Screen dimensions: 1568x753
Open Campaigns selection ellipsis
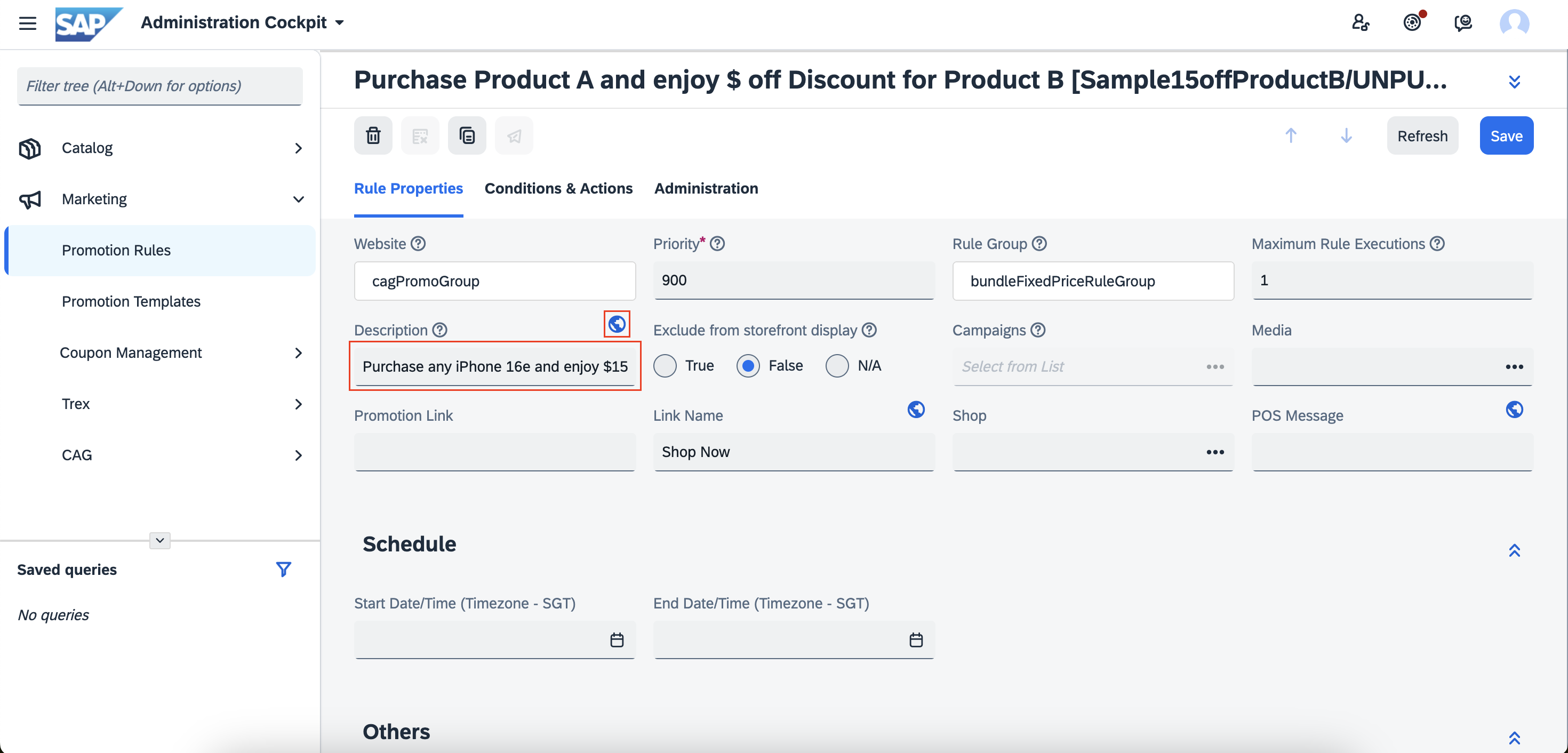pos(1215,366)
